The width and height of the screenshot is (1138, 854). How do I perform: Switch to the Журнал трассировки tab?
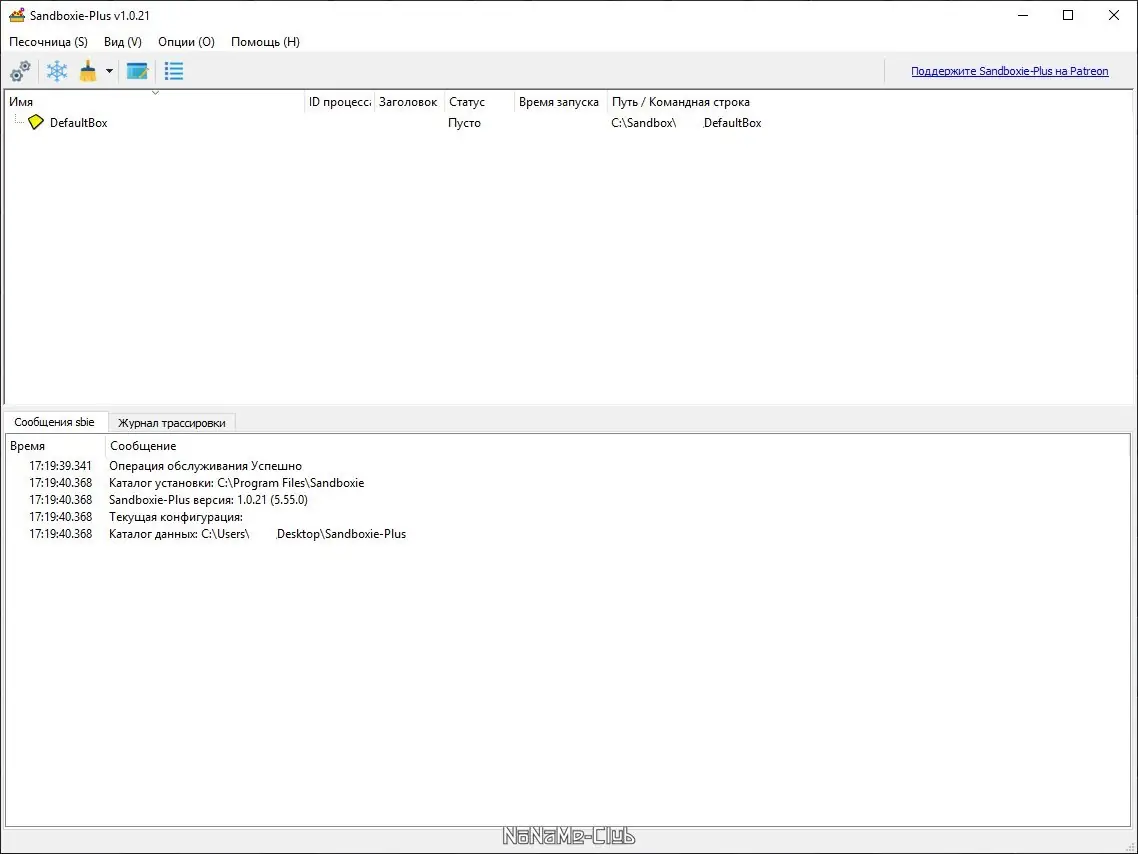click(x=171, y=423)
